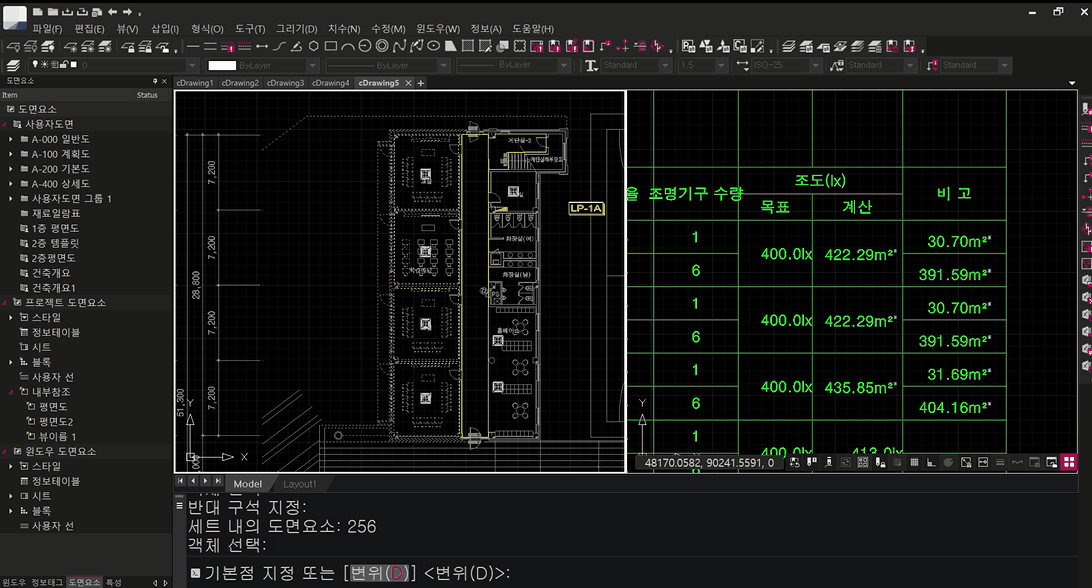Open the ByLayer linetype dropdown

(443, 65)
